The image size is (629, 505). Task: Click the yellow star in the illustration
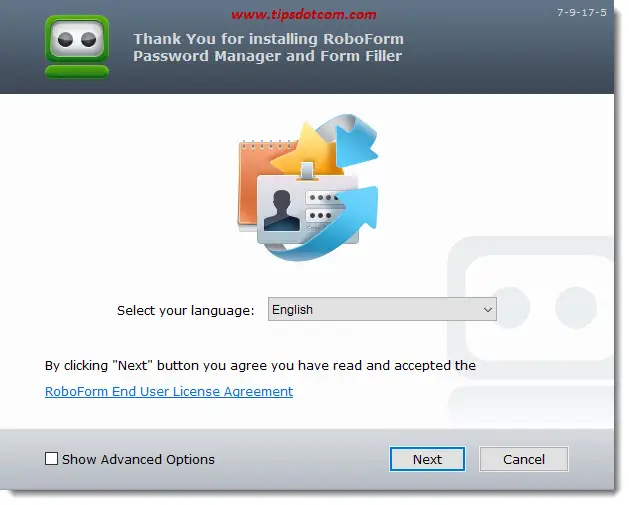tap(307, 150)
